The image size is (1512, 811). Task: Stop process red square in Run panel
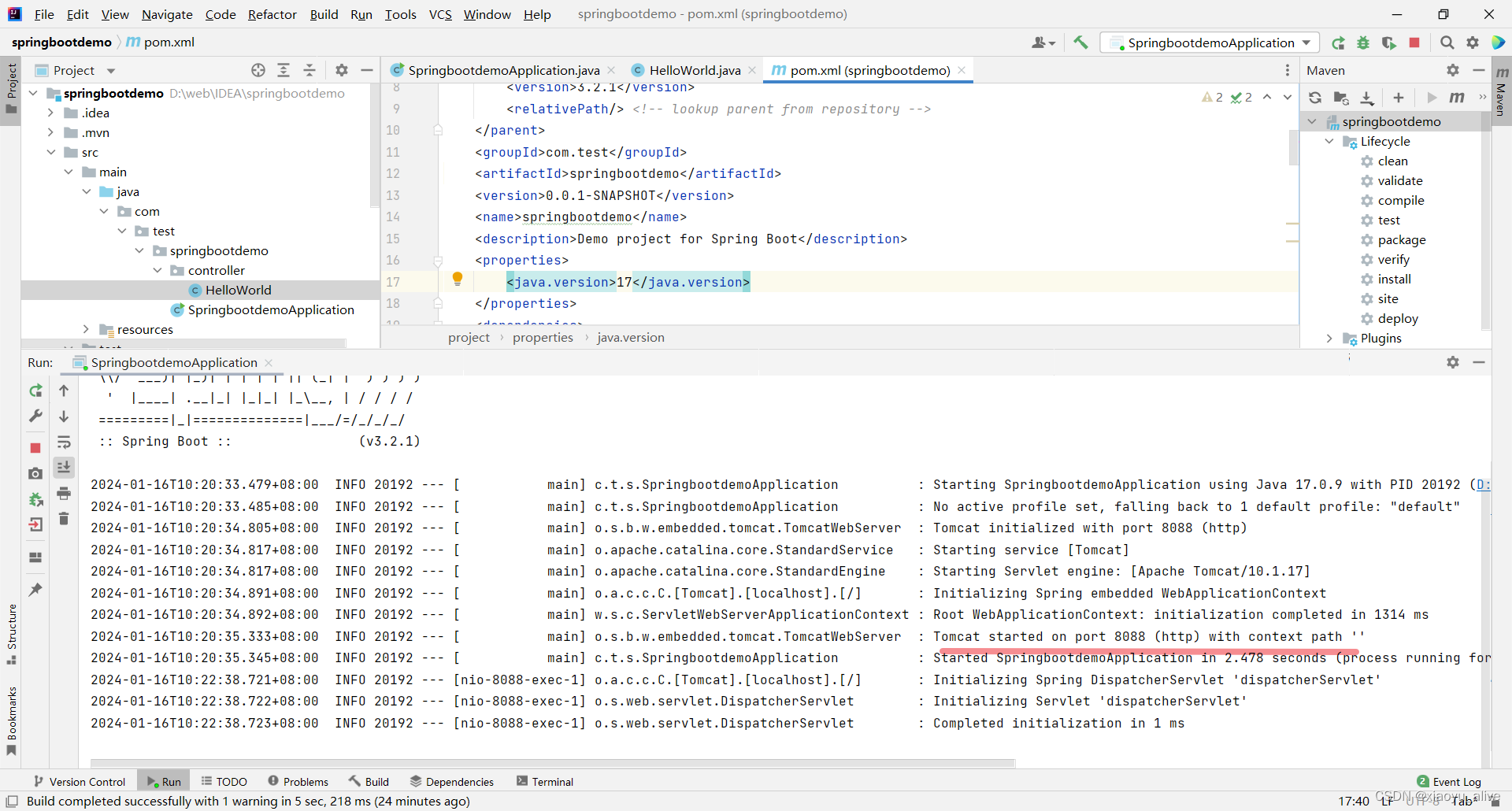pos(35,448)
